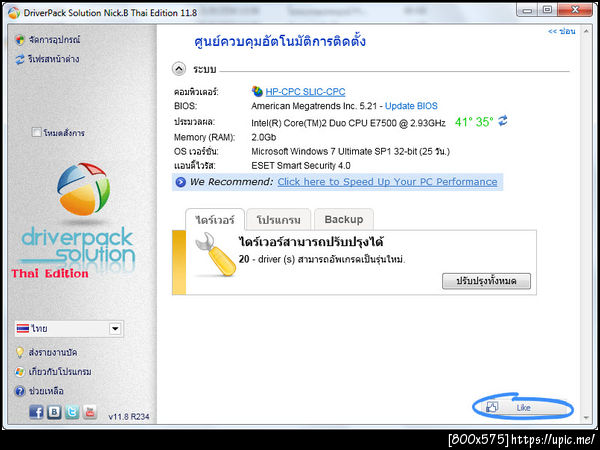This screenshot has height=450, width=600.
Task: Open the Facebook social icon
Action: 36,412
